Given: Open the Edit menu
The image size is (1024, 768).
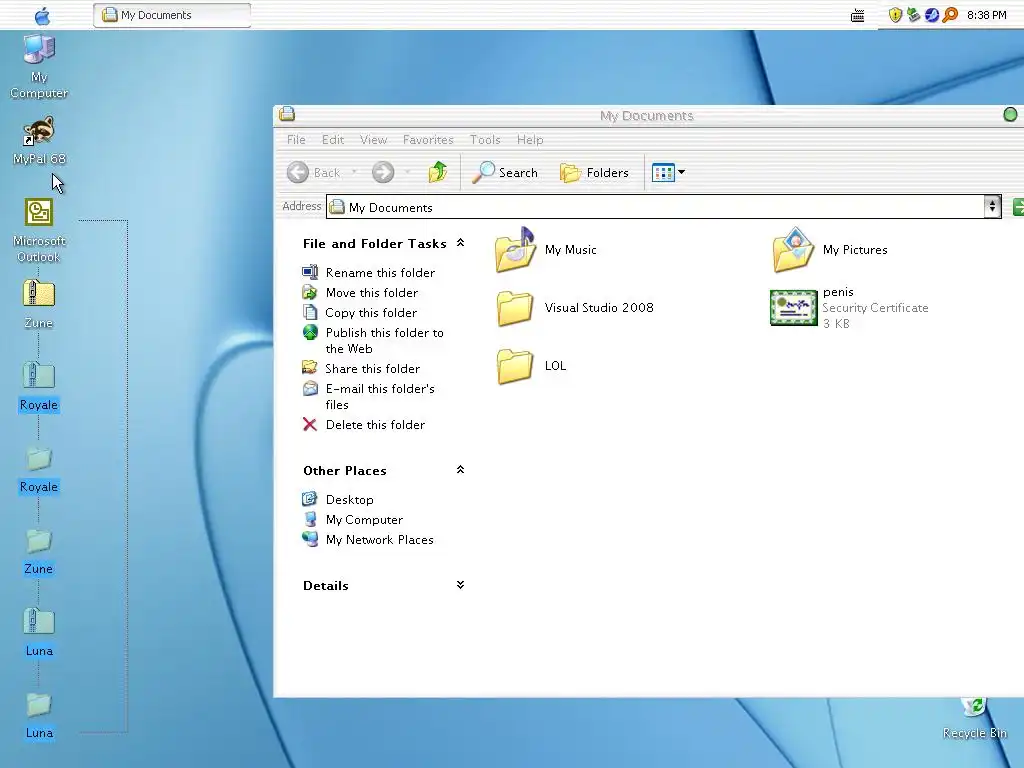Looking at the screenshot, I should tap(332, 140).
